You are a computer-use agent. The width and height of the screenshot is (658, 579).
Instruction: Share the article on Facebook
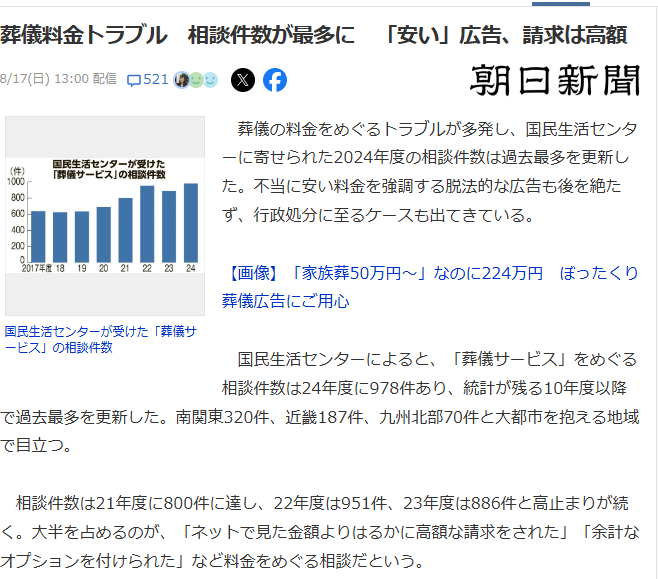[275, 80]
